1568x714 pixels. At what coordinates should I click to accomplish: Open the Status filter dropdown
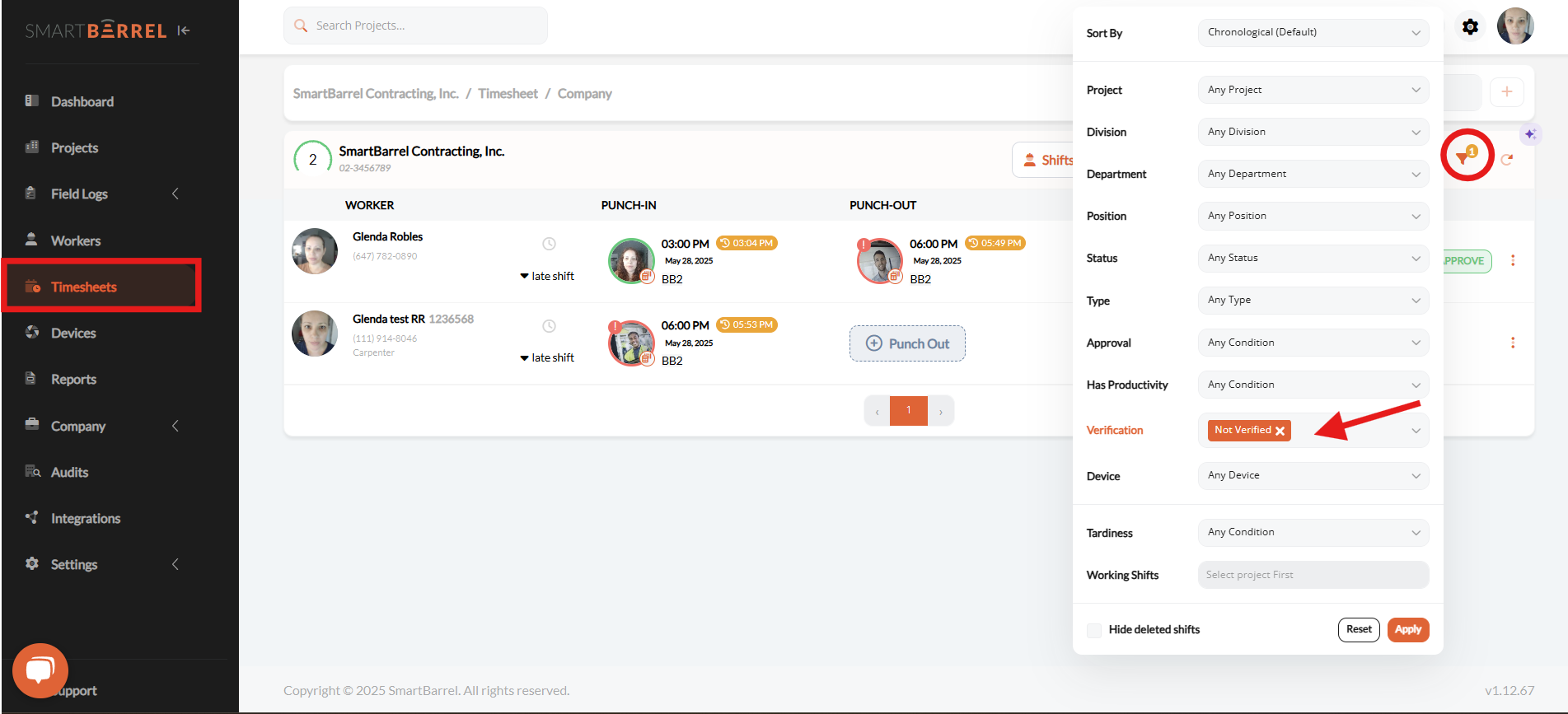pyautogui.click(x=1313, y=258)
